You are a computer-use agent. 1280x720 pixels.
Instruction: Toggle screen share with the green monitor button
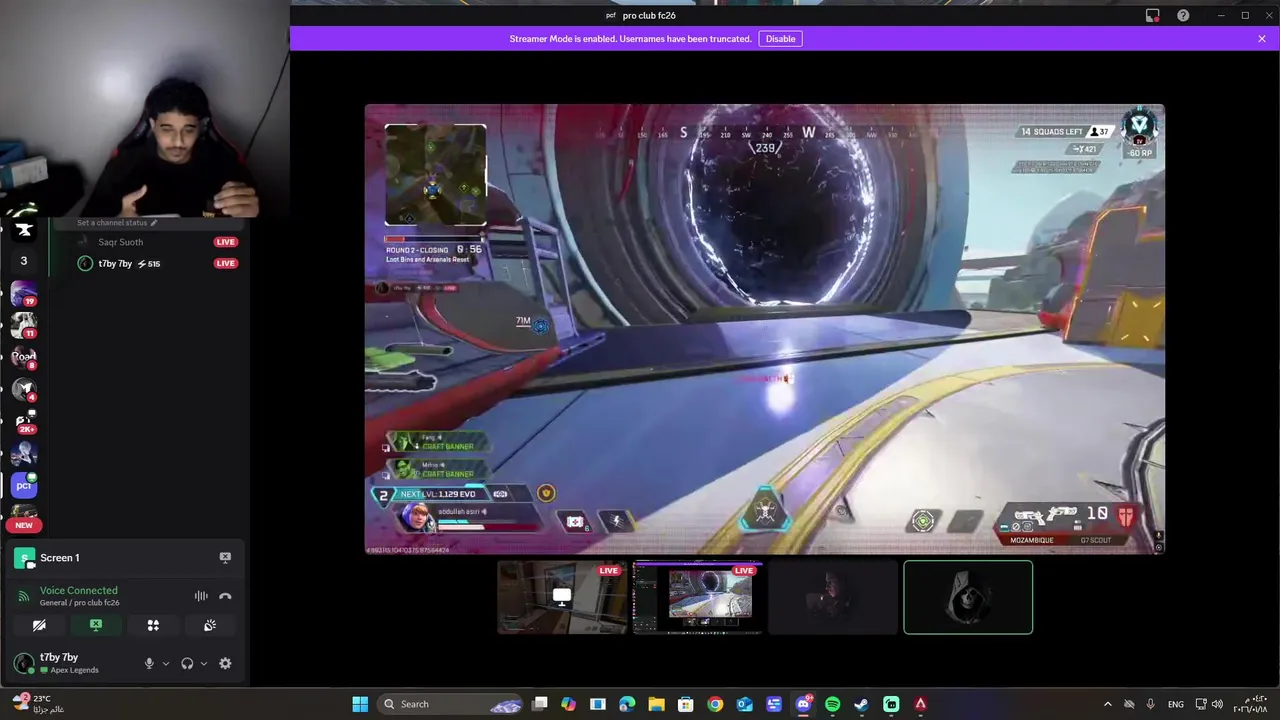tap(96, 625)
